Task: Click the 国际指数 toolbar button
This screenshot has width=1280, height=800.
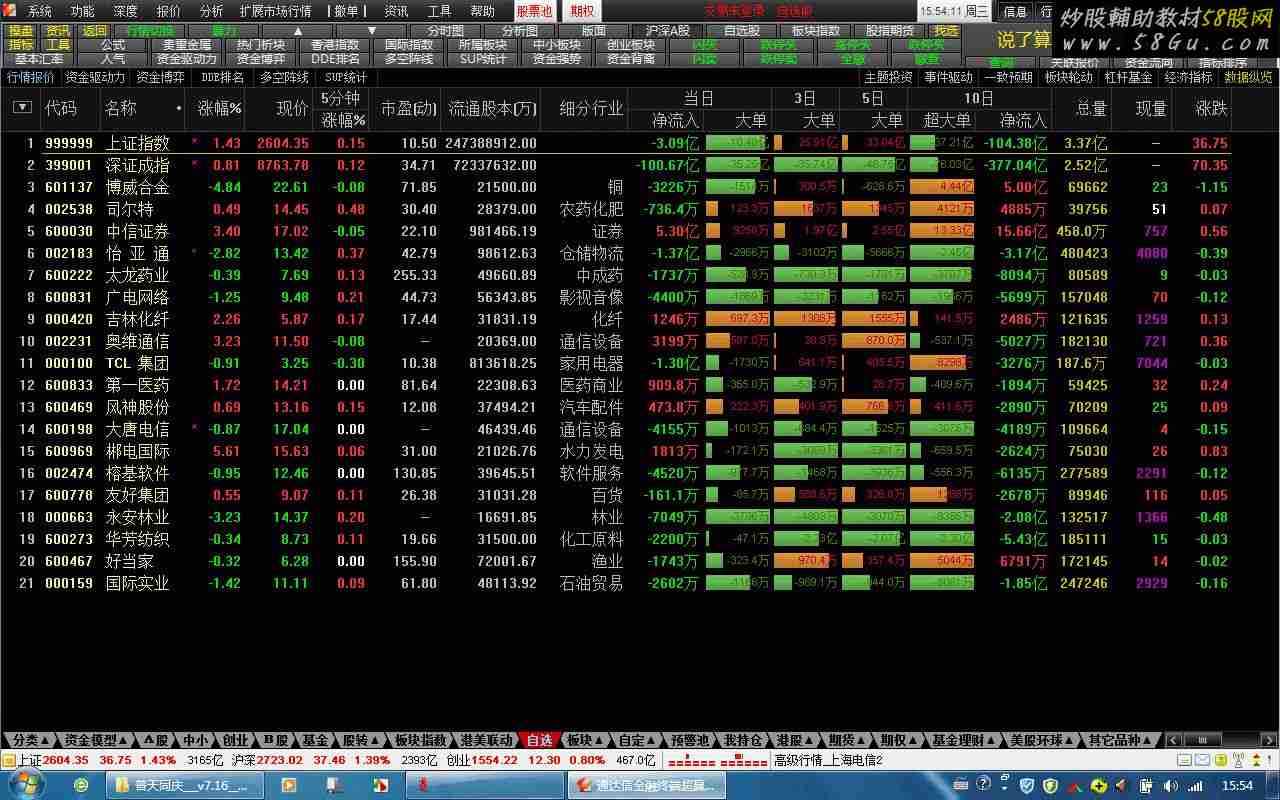Action: tap(409, 45)
